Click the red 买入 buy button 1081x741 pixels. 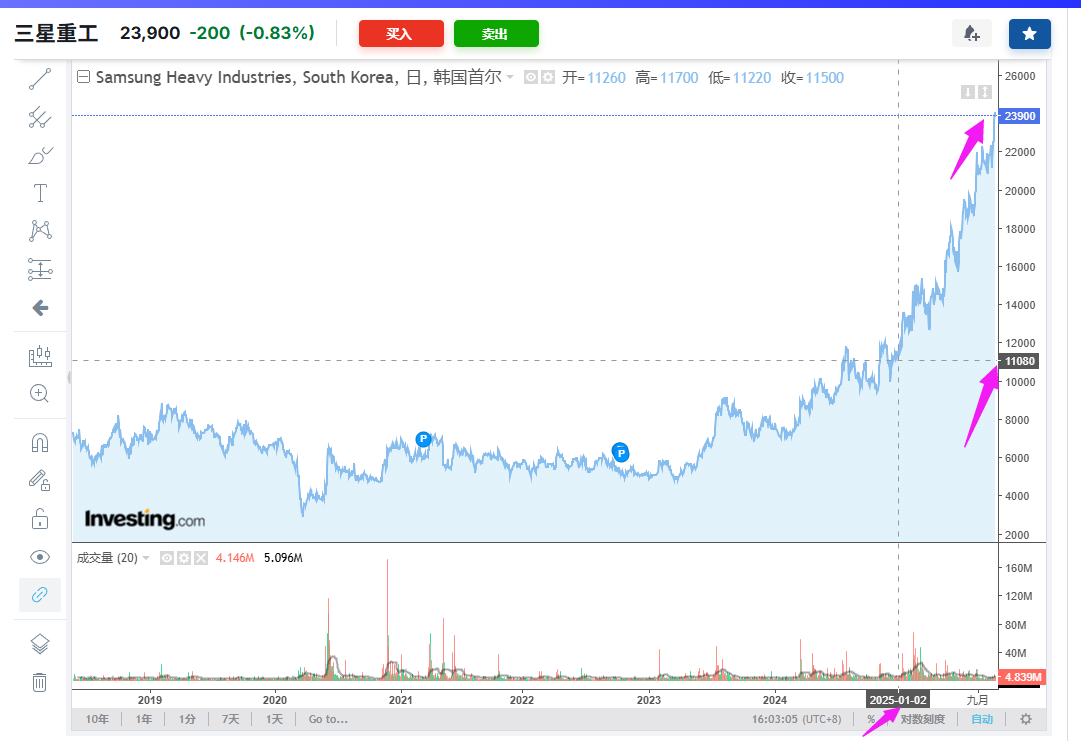[x=401, y=34]
